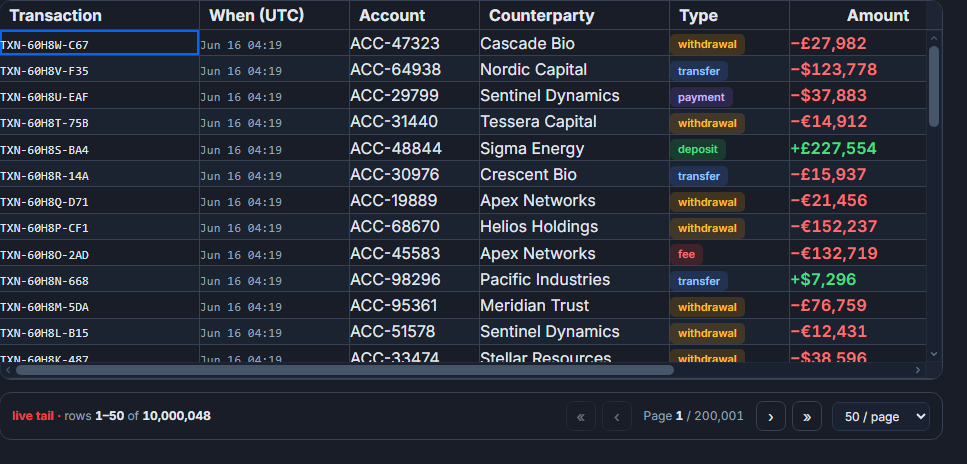Click the horizontal scrollbar right arrow

[918, 370]
